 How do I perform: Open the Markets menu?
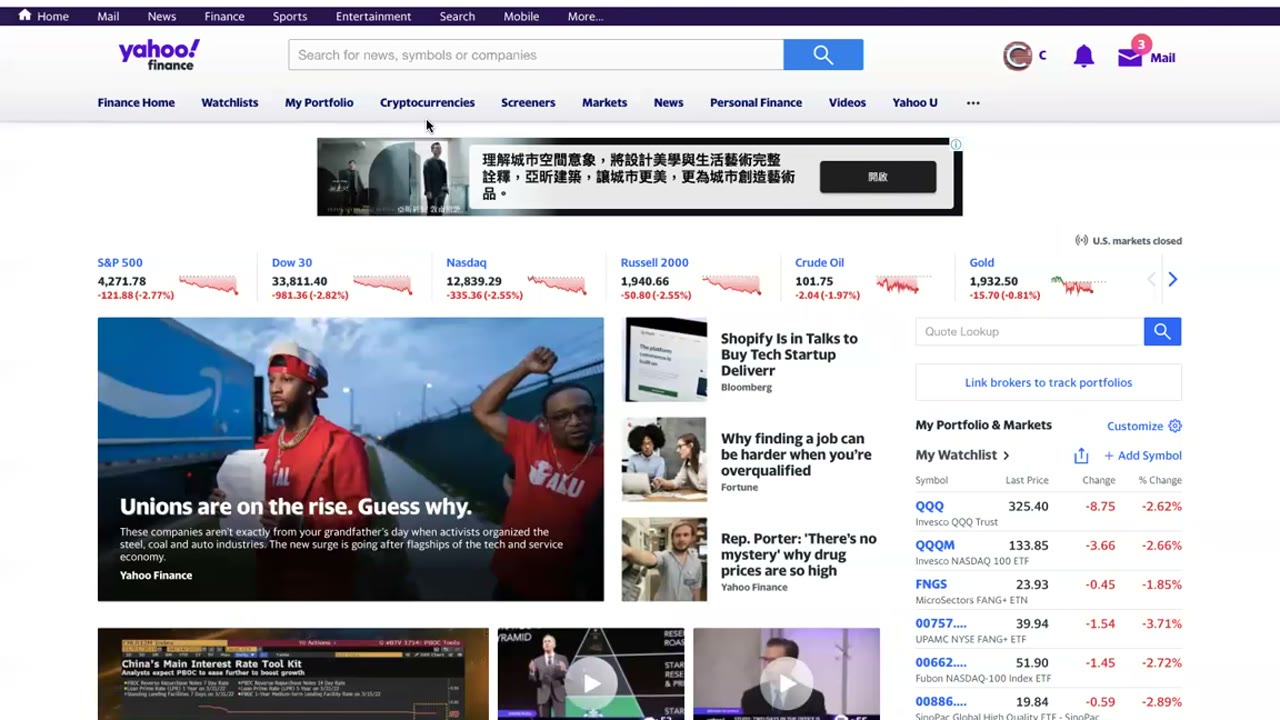604,103
